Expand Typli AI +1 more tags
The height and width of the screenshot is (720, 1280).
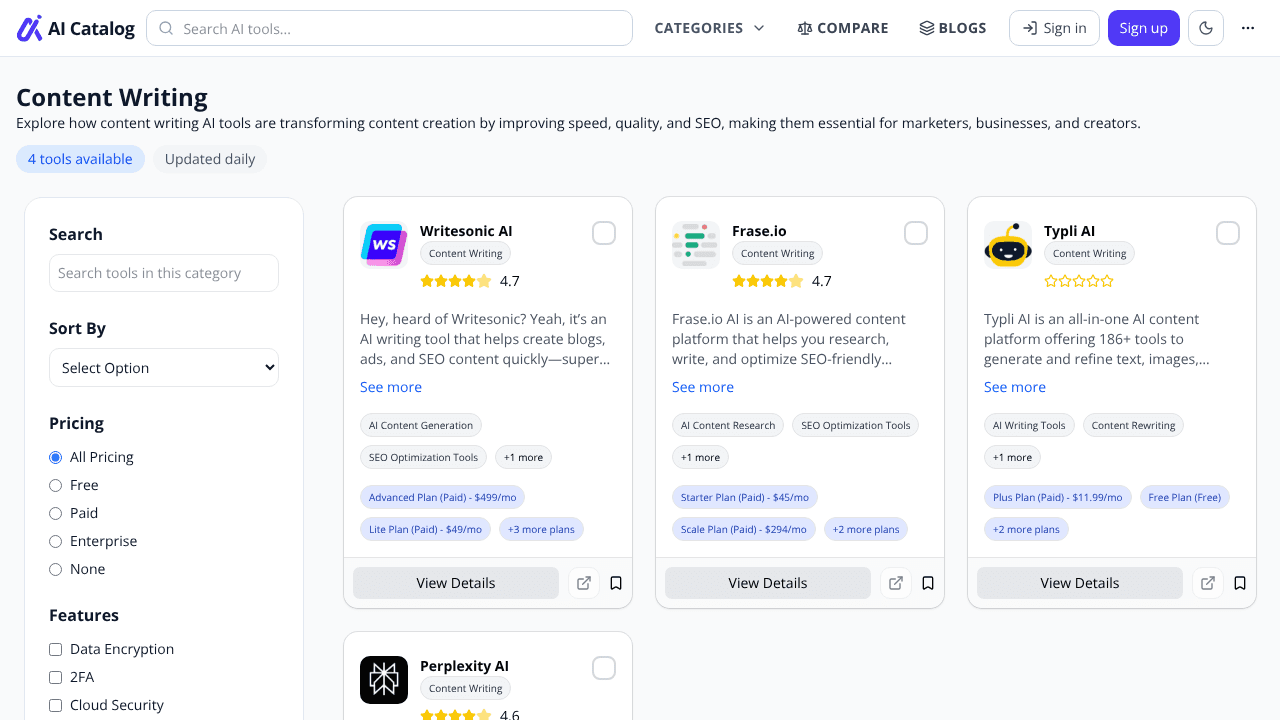1012,457
